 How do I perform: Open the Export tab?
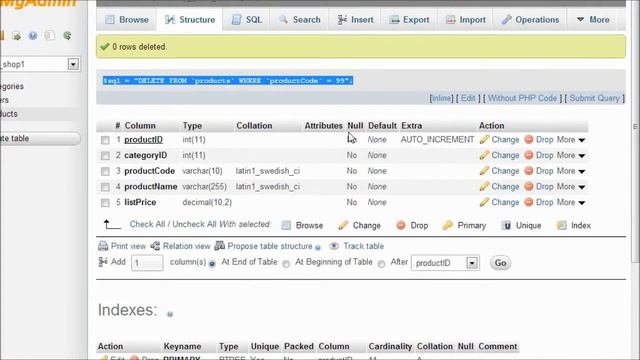coord(409,20)
